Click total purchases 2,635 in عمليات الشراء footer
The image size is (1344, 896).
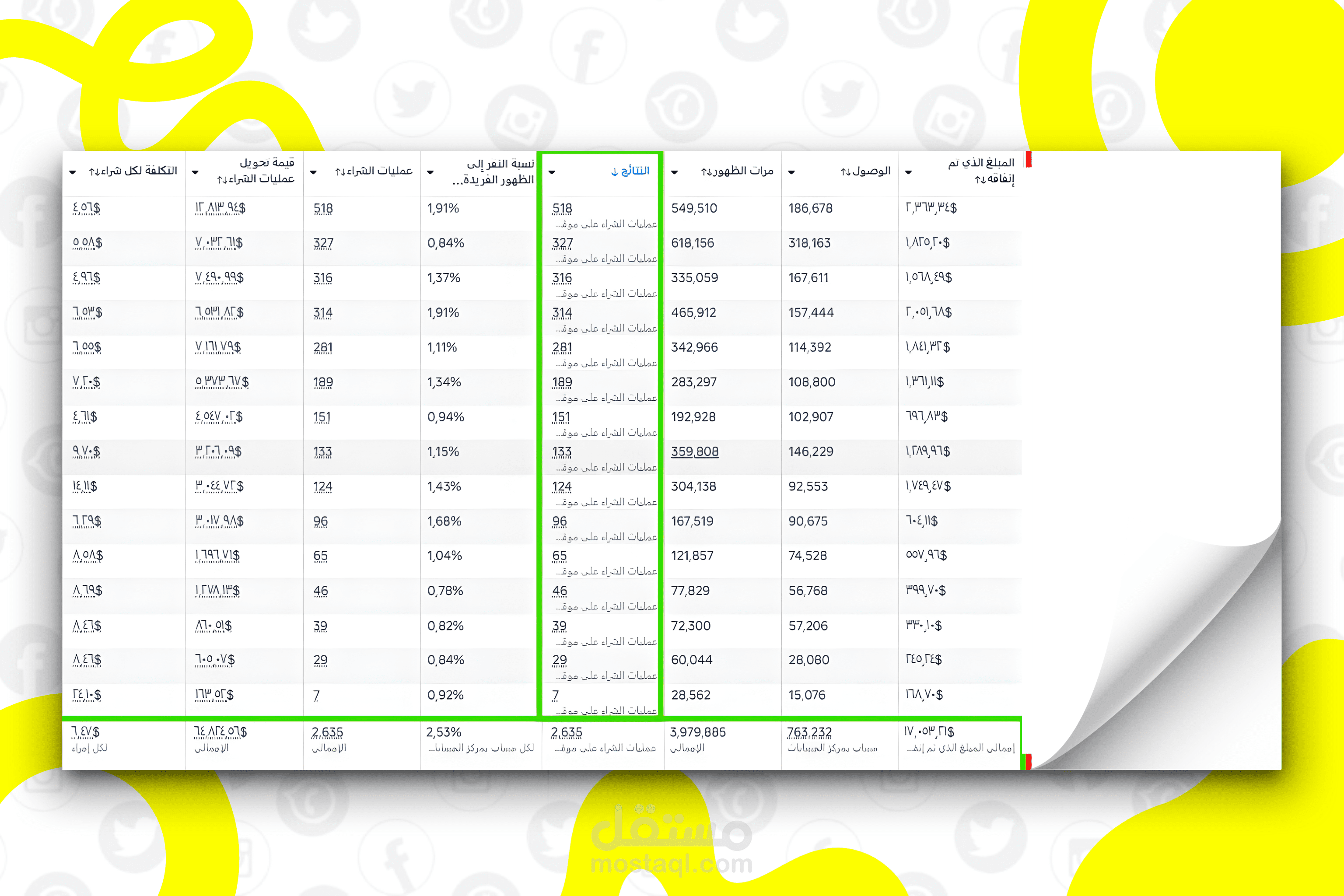pos(327,732)
